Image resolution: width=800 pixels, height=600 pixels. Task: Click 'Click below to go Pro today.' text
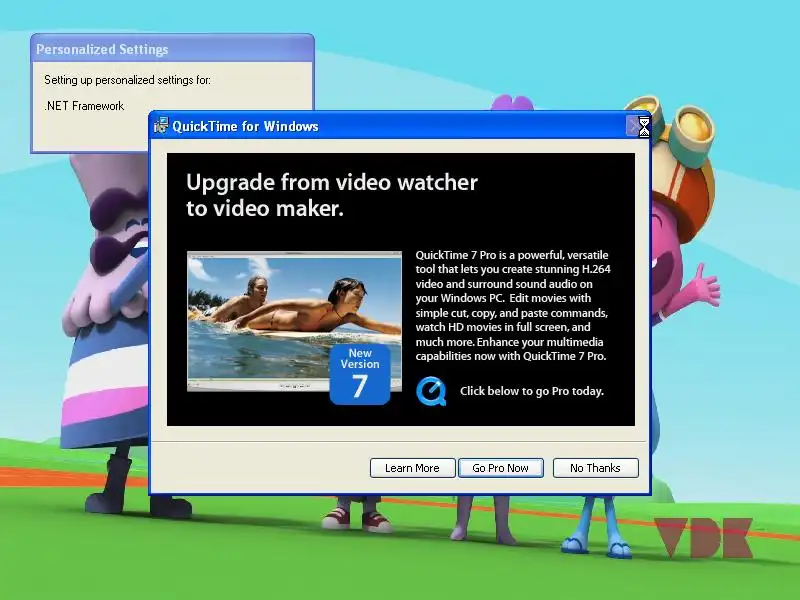pos(532,391)
